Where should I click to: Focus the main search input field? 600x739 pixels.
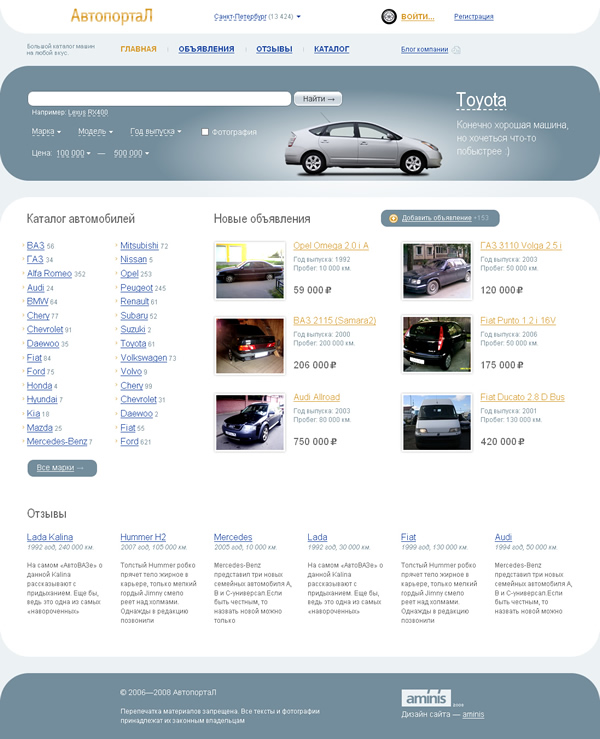pyautogui.click(x=159, y=99)
